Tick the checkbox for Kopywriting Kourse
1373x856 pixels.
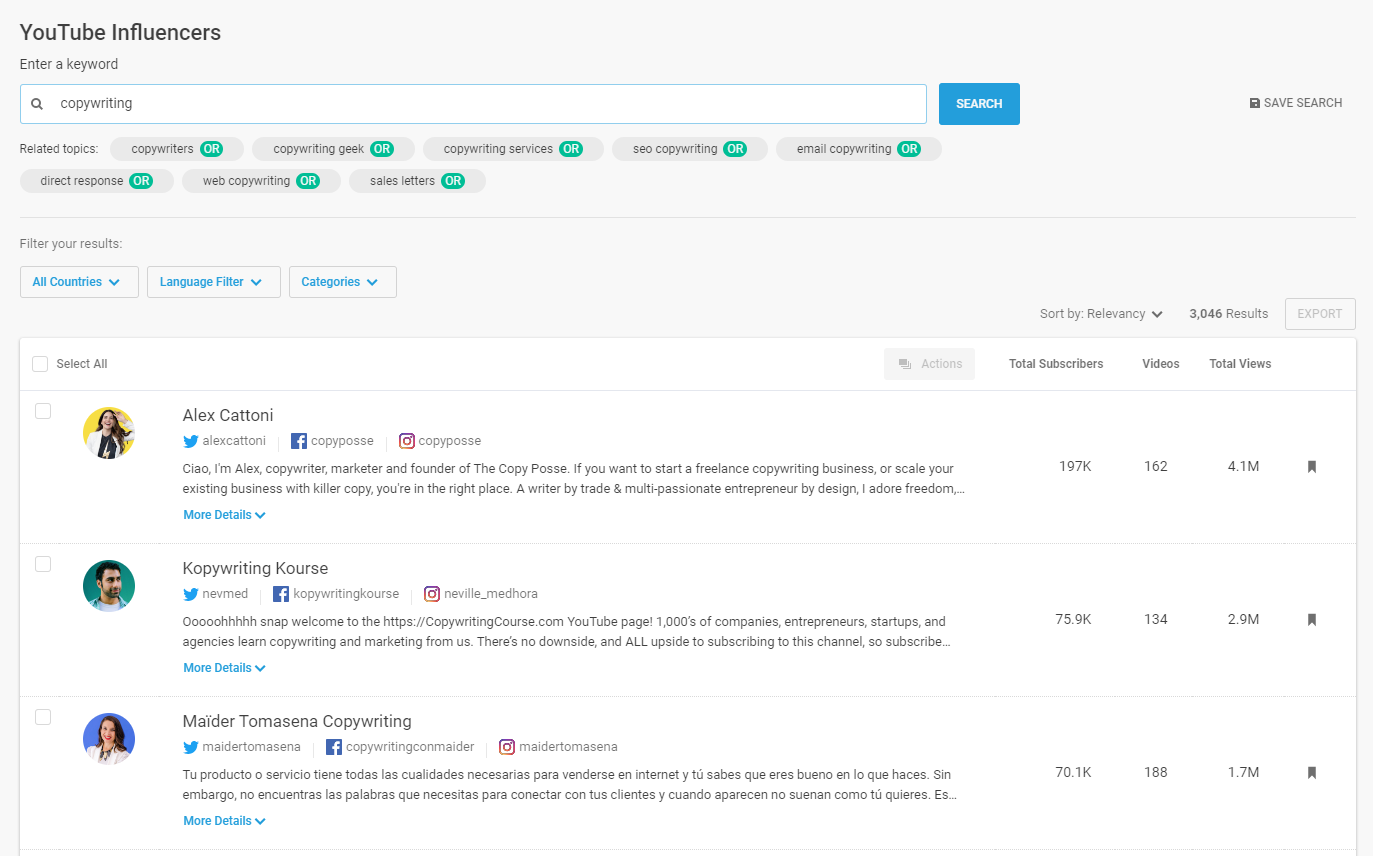[x=43, y=564]
